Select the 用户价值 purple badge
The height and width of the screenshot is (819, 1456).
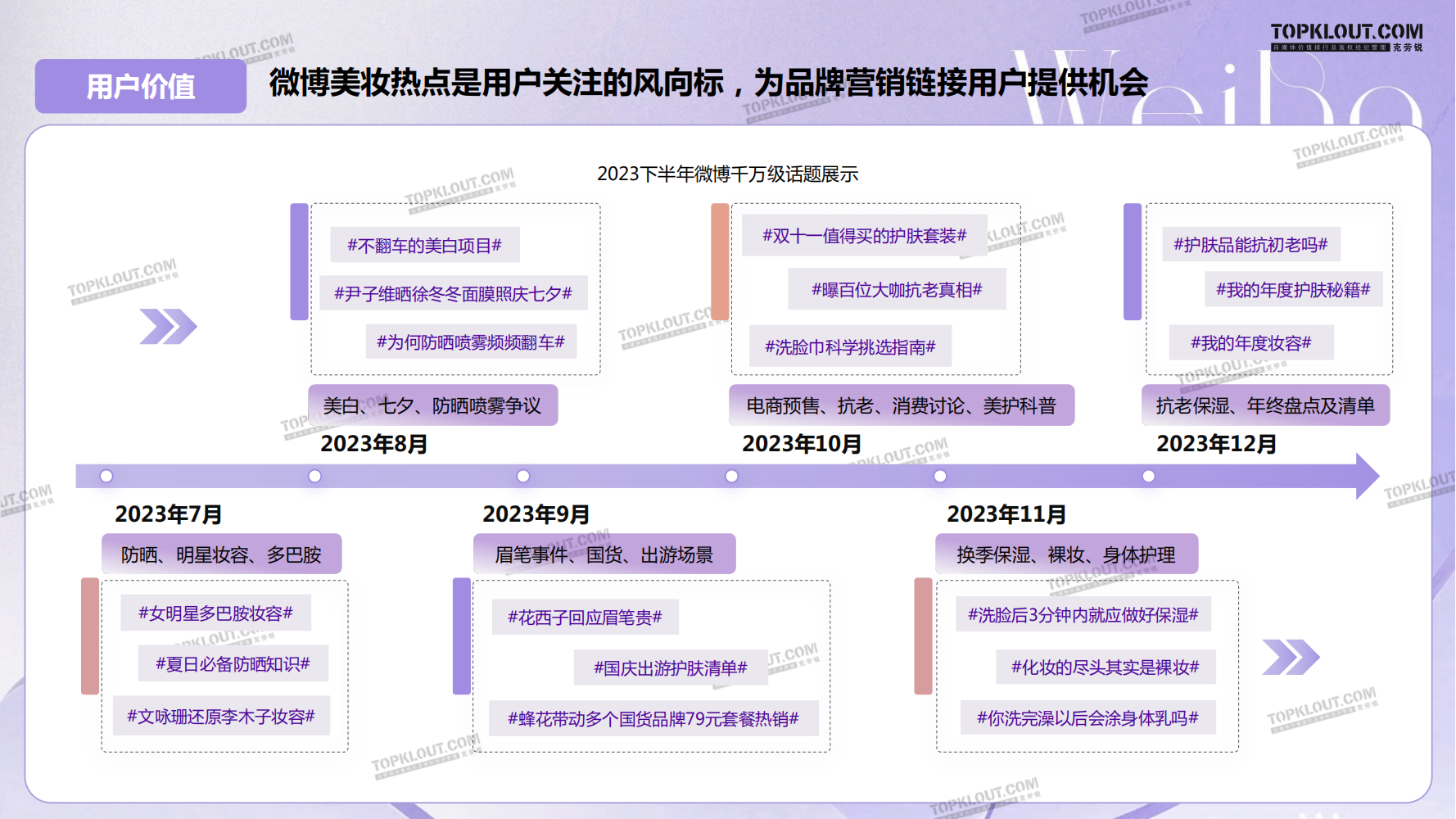141,86
